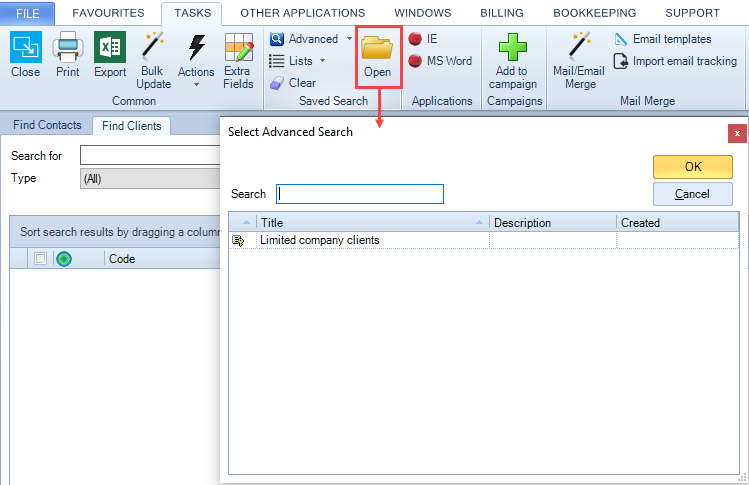
Task: Close the Select Advanced Search dialog
Action: click(x=737, y=133)
